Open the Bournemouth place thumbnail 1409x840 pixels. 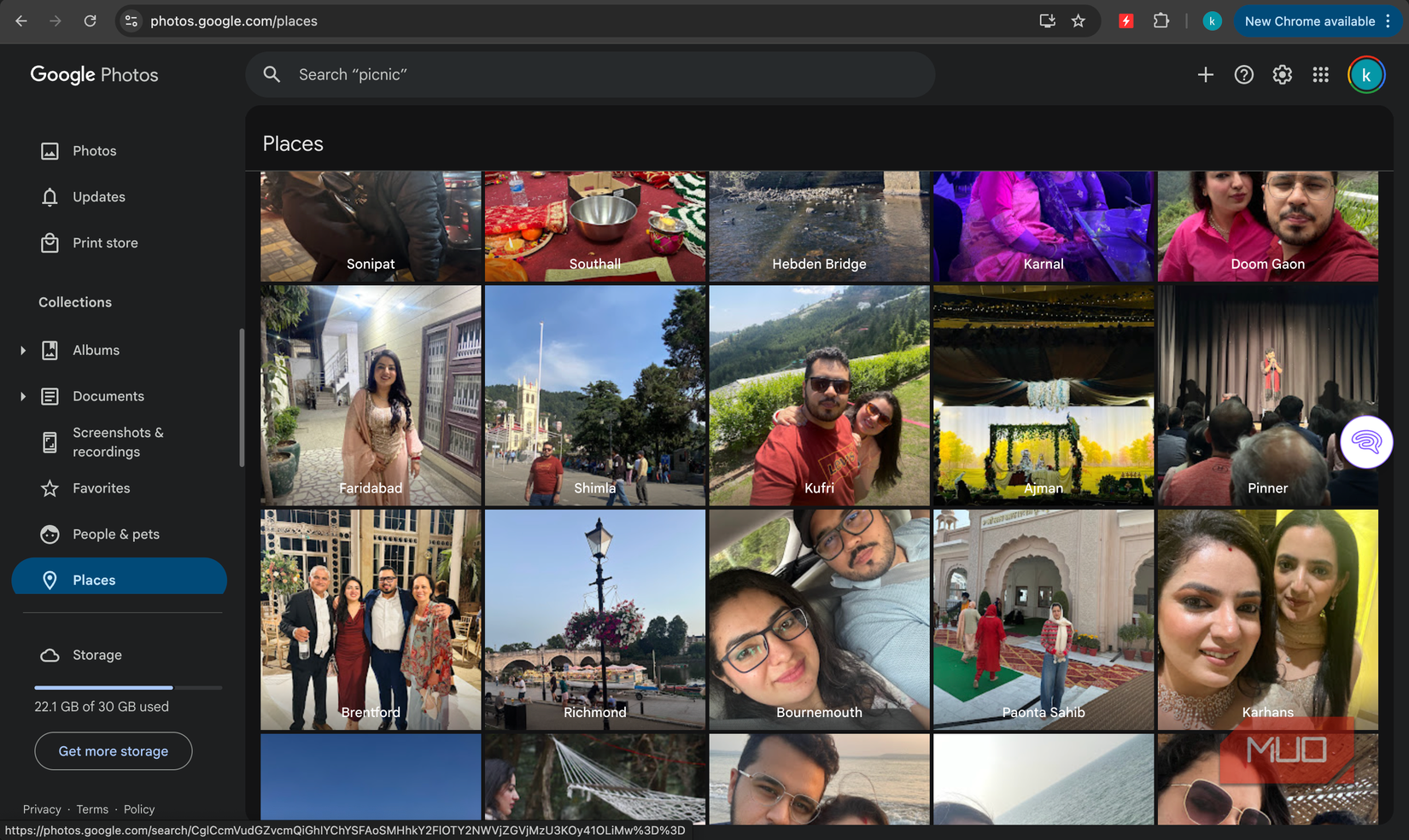819,620
